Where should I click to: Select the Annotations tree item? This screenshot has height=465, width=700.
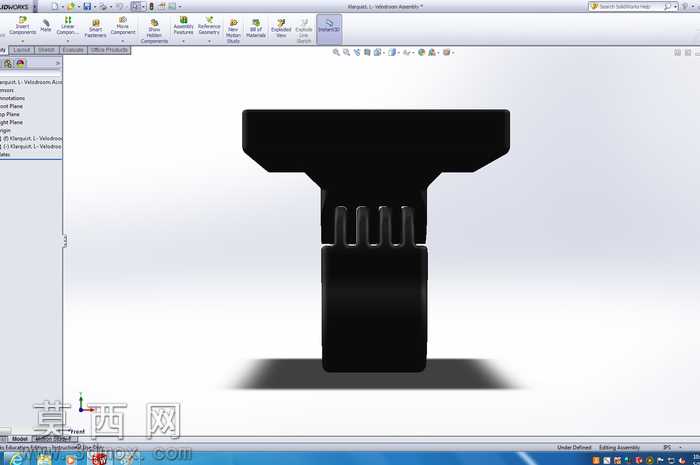coord(12,98)
